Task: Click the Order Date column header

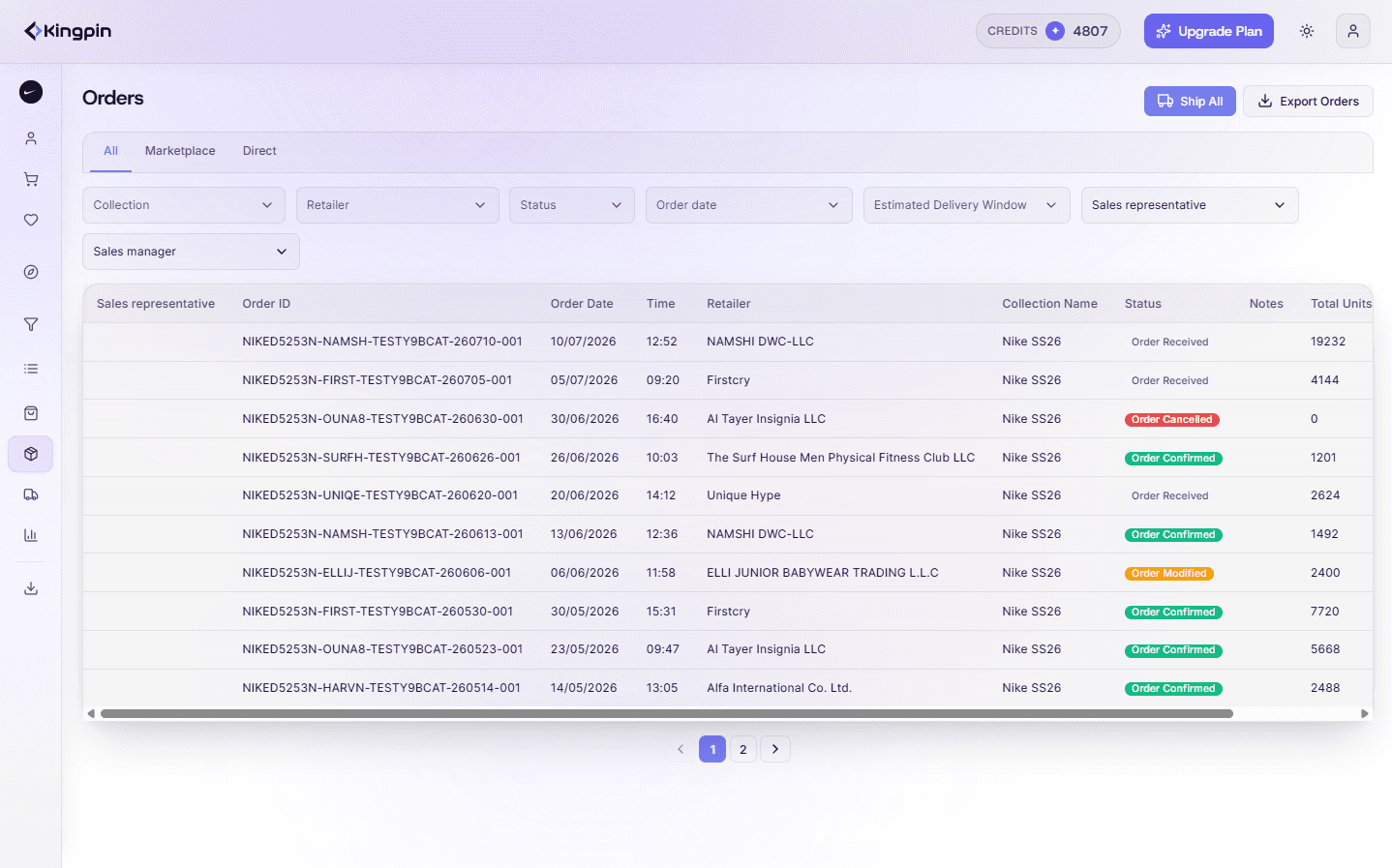Action: pyautogui.click(x=582, y=304)
